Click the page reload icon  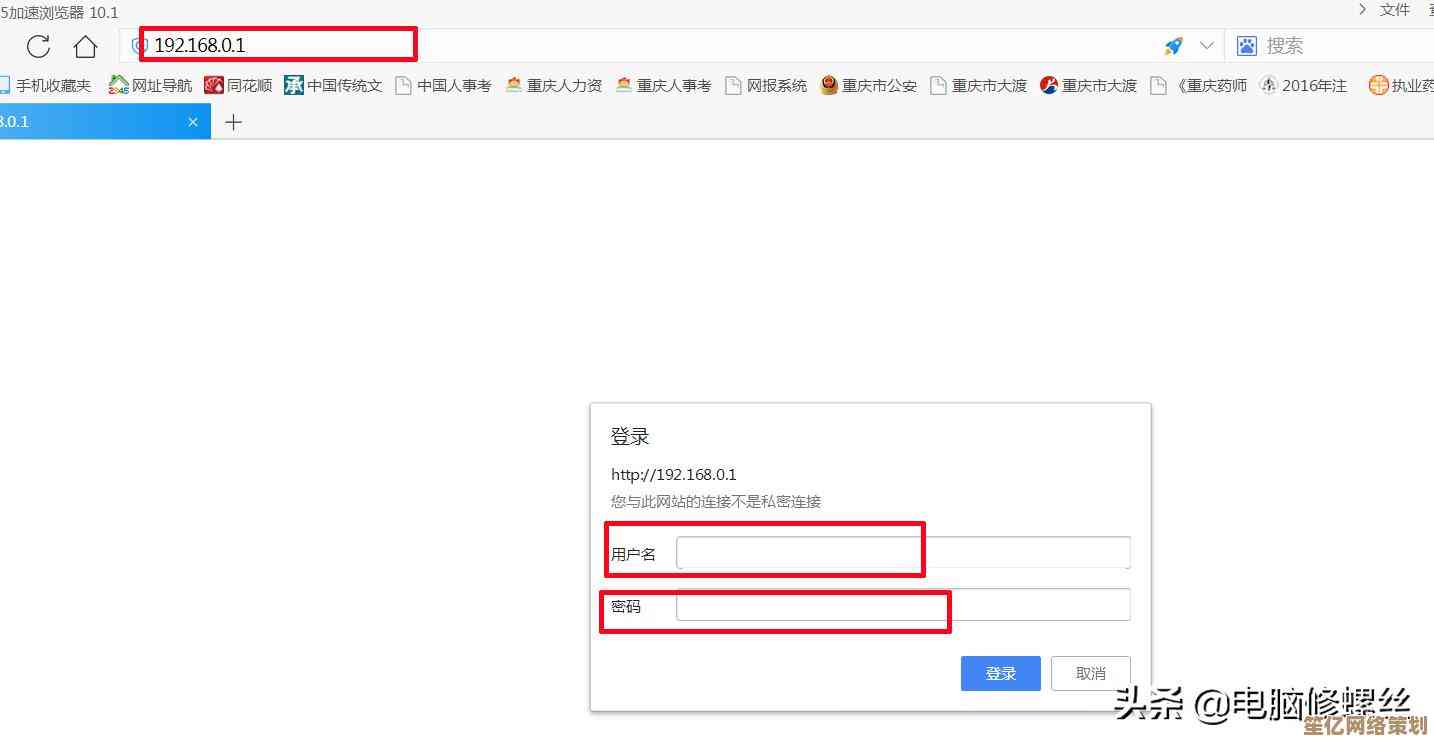(x=38, y=46)
